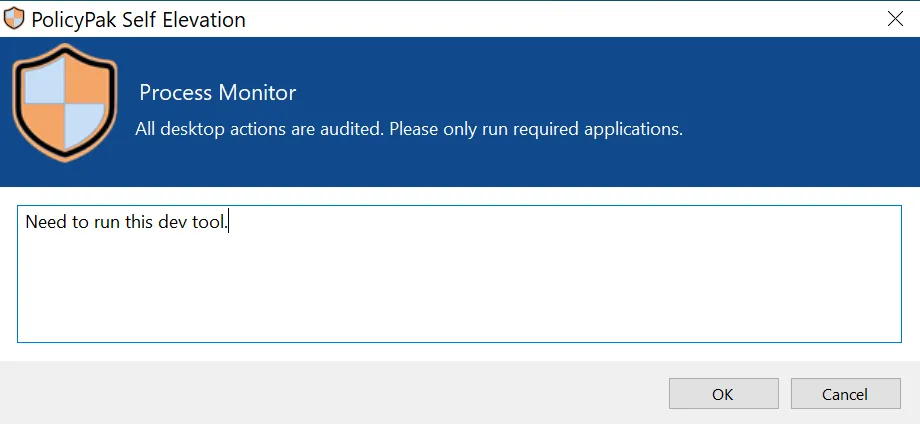Cancel the self elevation request

point(845,394)
